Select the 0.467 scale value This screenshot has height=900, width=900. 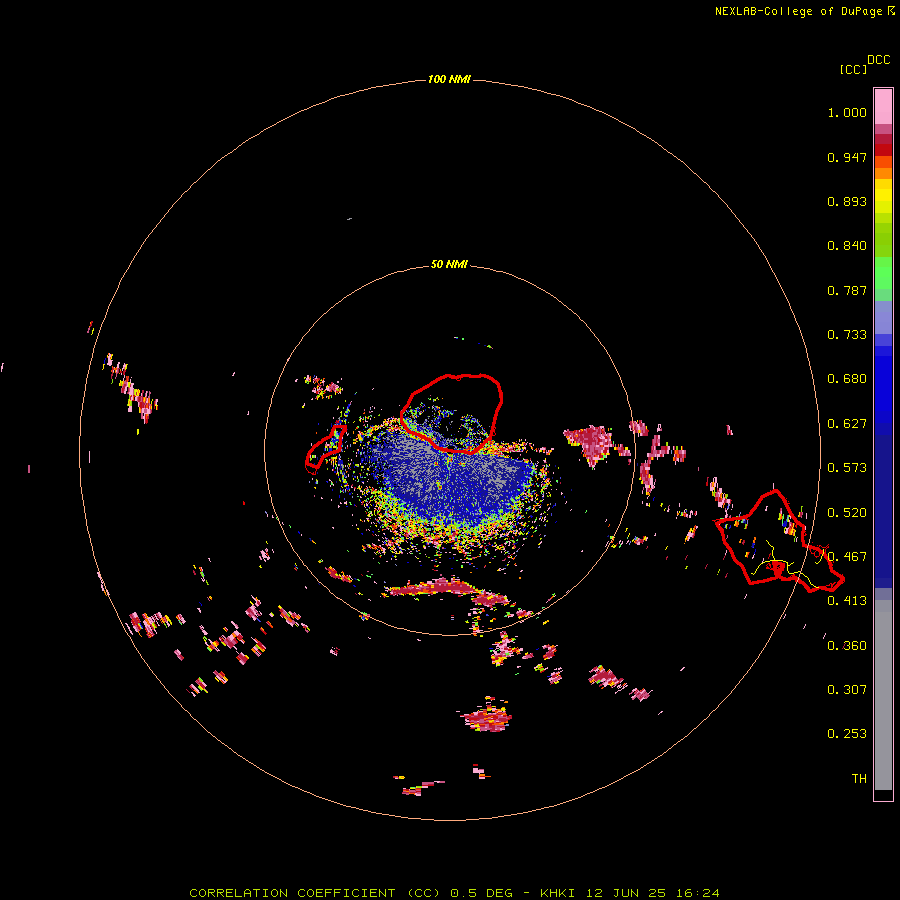847,557
